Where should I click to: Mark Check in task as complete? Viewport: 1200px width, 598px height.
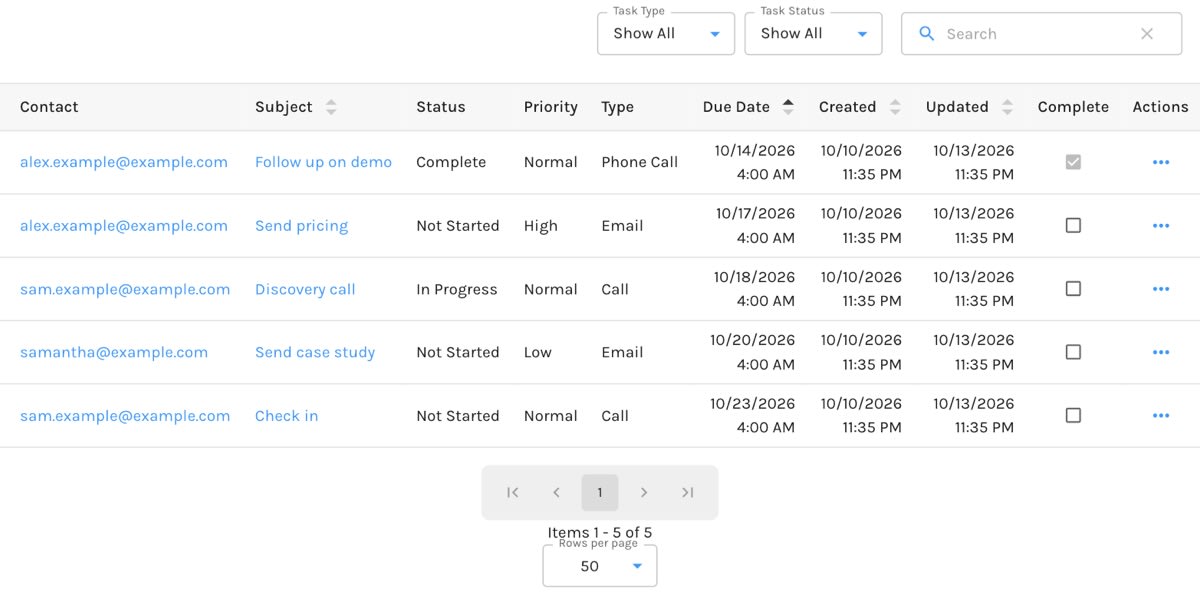click(x=1073, y=416)
